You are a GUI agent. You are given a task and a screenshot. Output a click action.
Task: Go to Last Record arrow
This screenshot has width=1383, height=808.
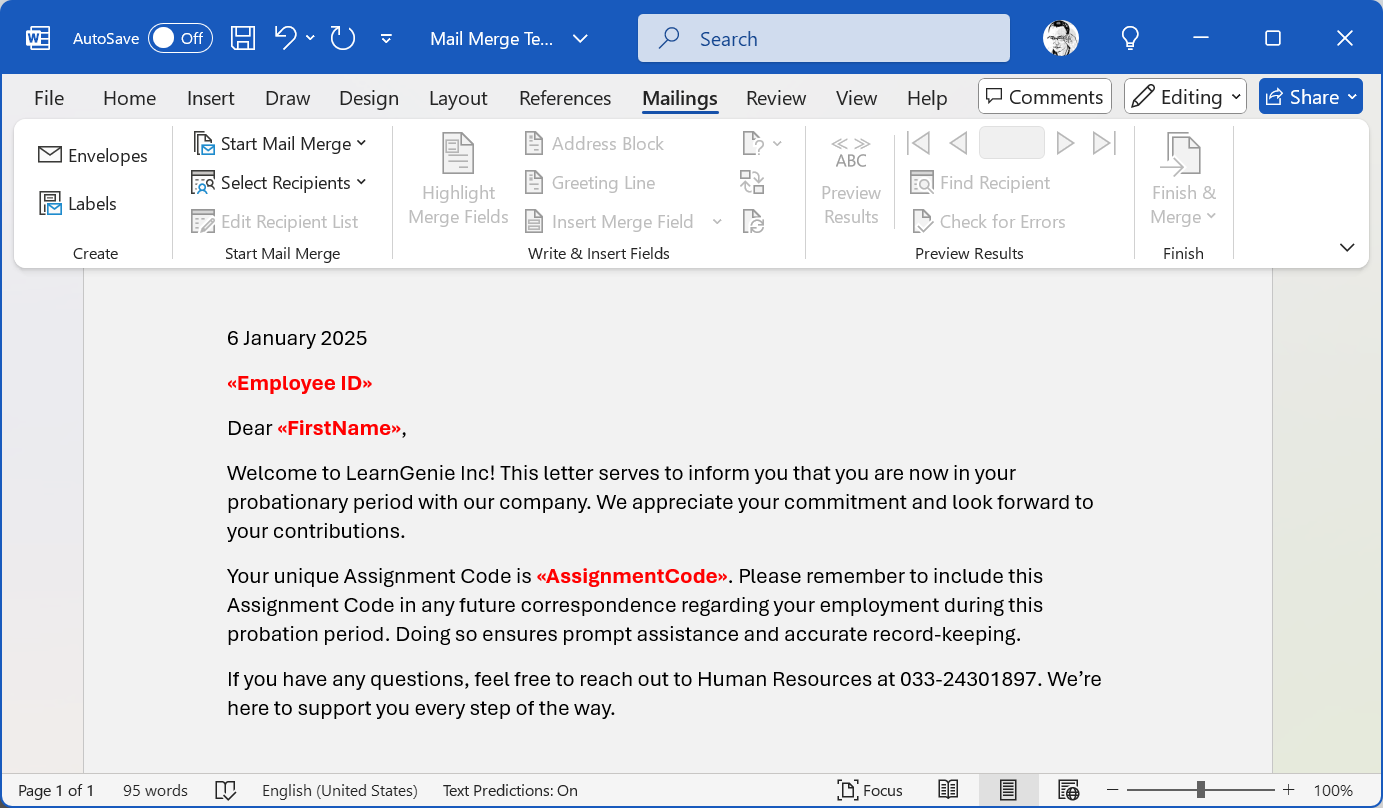click(x=1104, y=143)
